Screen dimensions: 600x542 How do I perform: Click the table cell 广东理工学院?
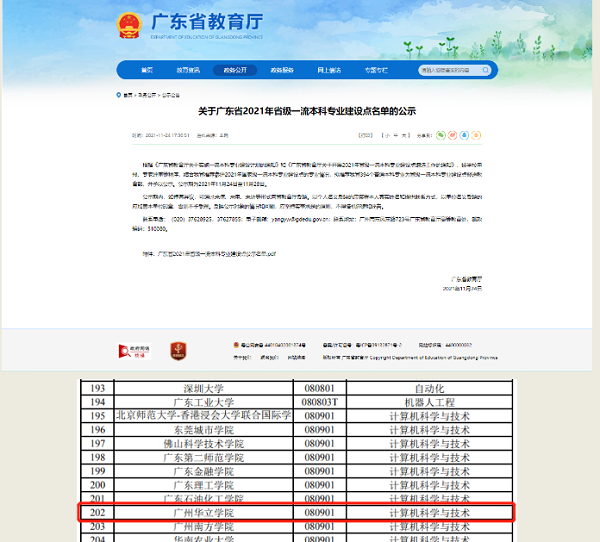tap(204, 485)
